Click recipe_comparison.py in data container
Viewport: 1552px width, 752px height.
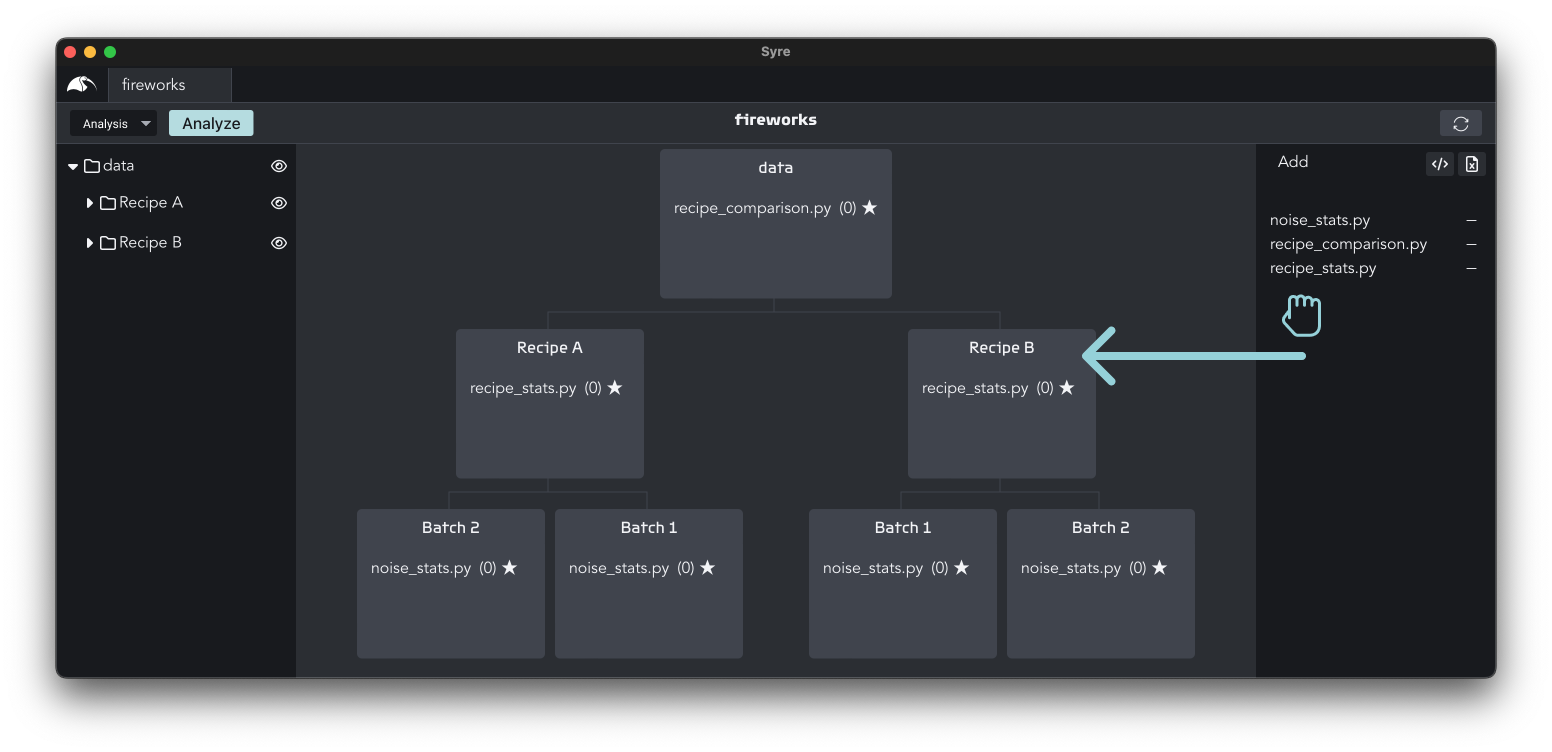pos(752,208)
